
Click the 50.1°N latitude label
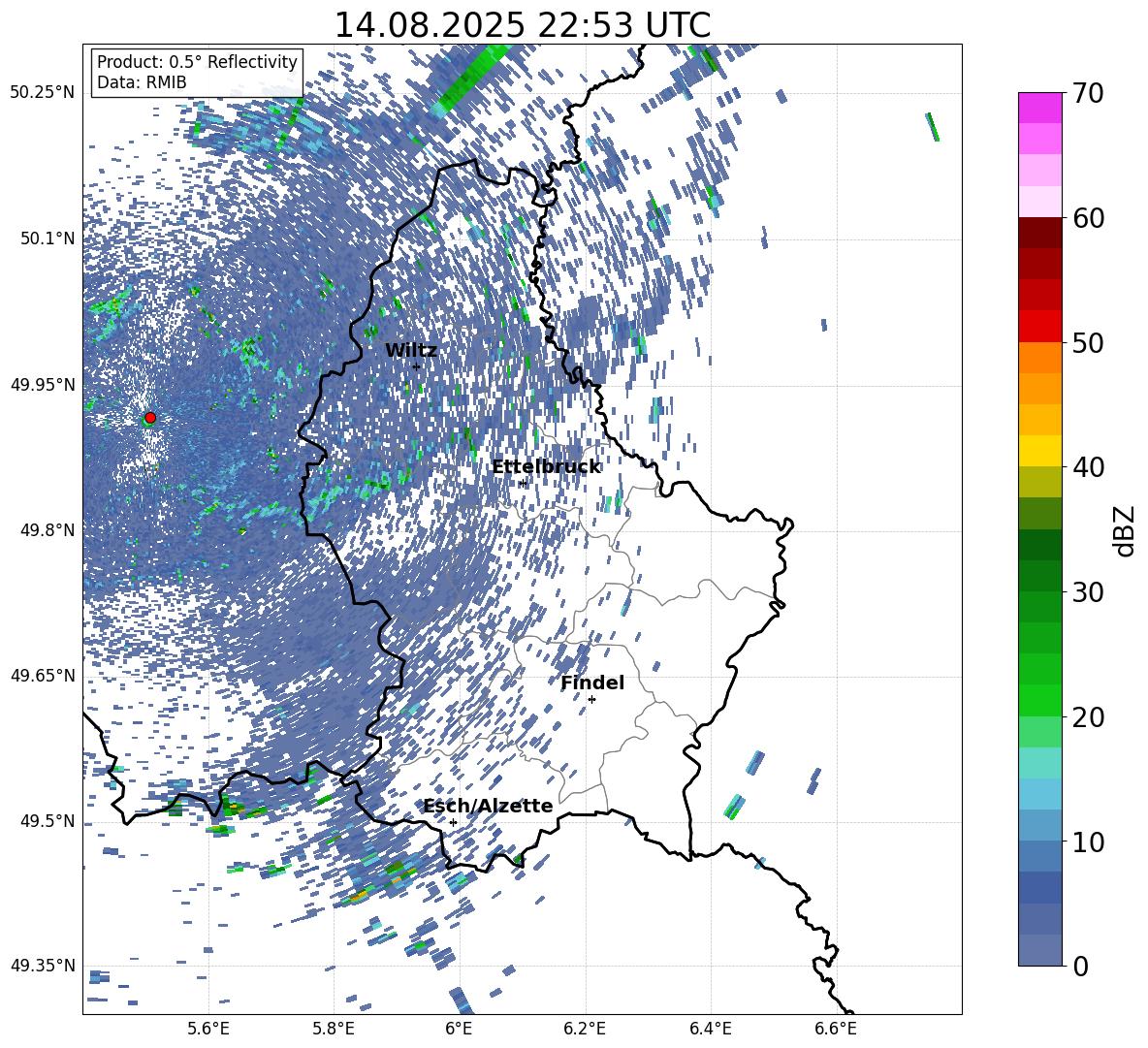point(48,238)
